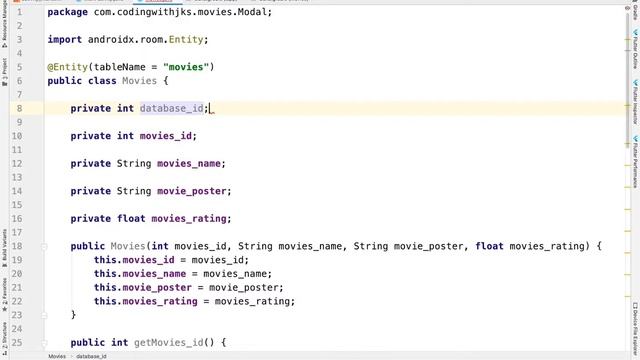Viewport: 640px width, 360px height.
Task: Click the Movies constructor name on line 18
Action: [128, 246]
